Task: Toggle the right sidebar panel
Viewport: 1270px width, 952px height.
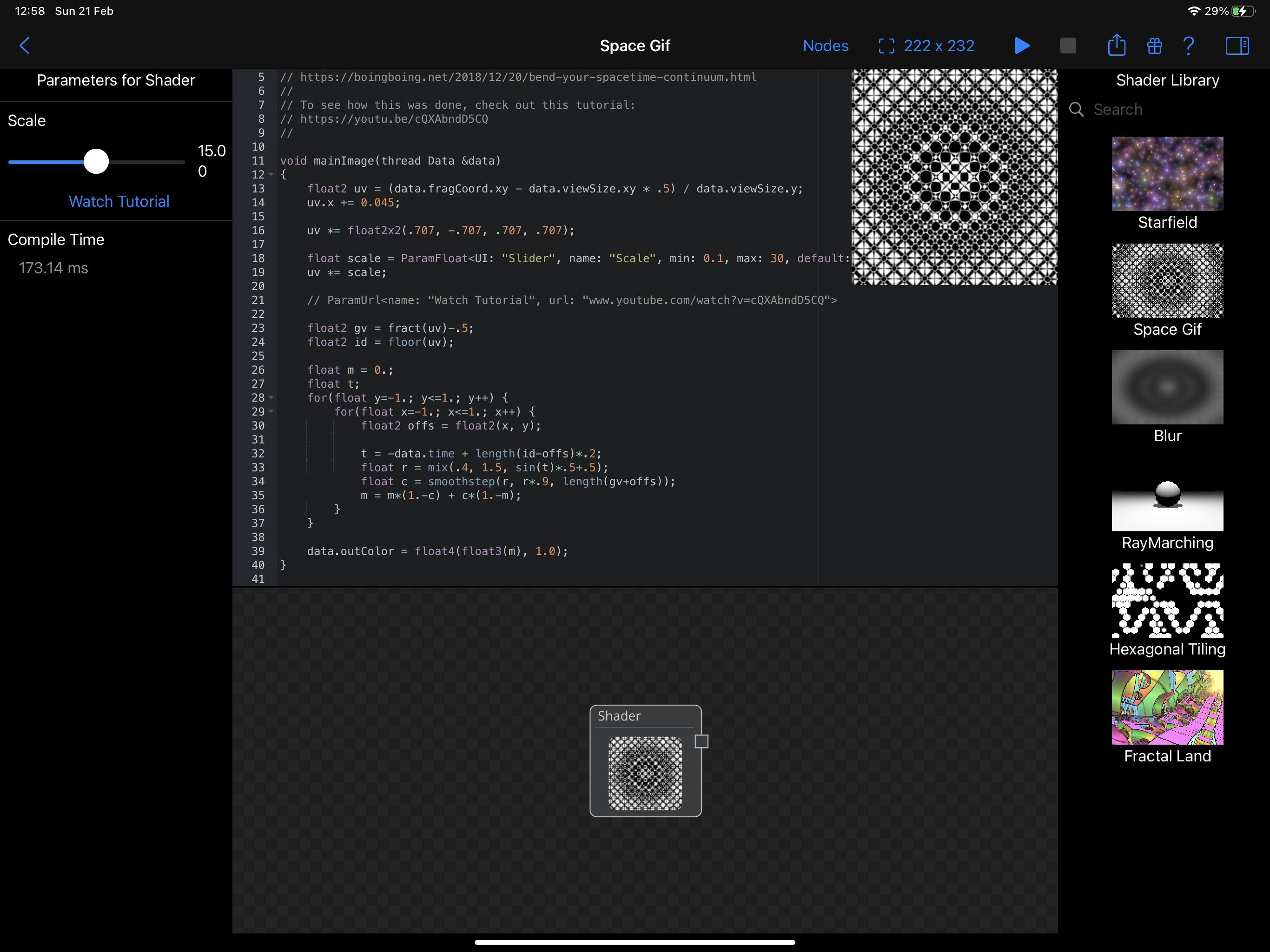Action: coord(1237,46)
